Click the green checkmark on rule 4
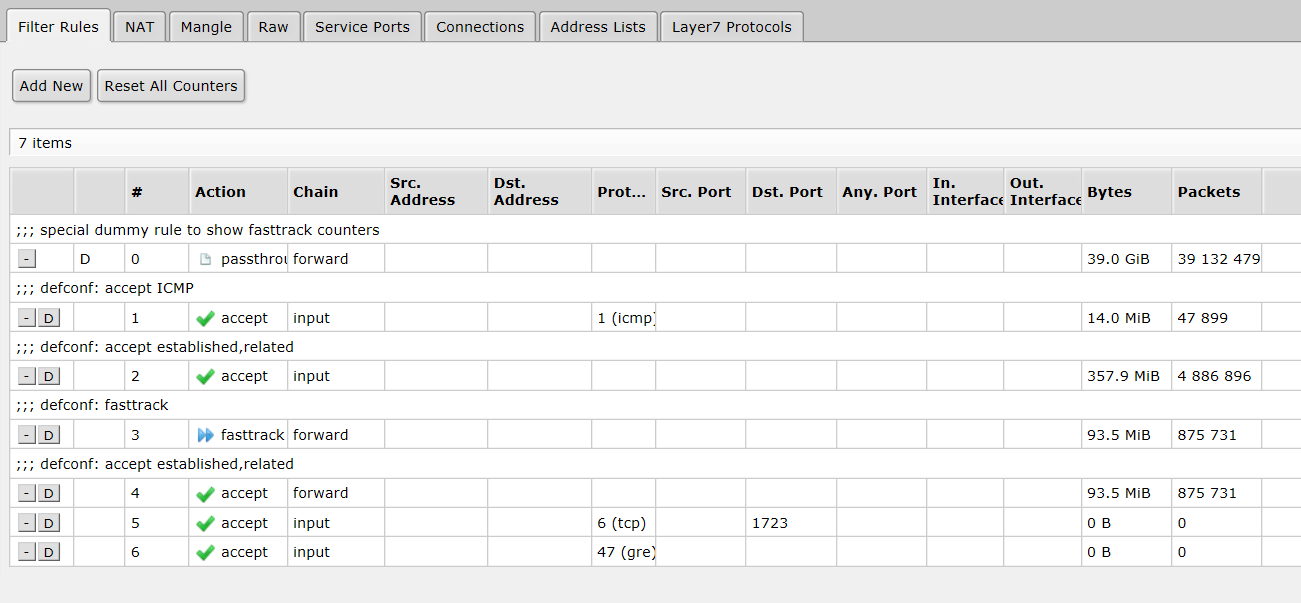The width and height of the screenshot is (1301, 603). 205,493
